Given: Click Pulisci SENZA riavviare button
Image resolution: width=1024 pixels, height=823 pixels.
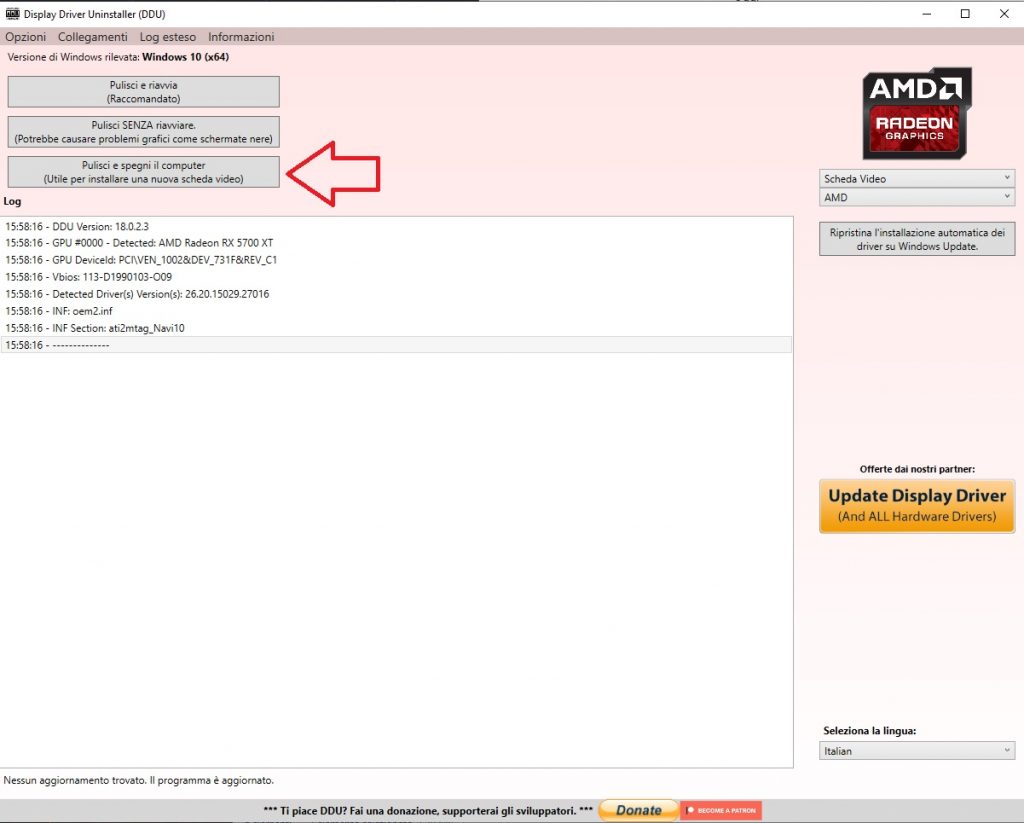Looking at the screenshot, I should 144,132.
